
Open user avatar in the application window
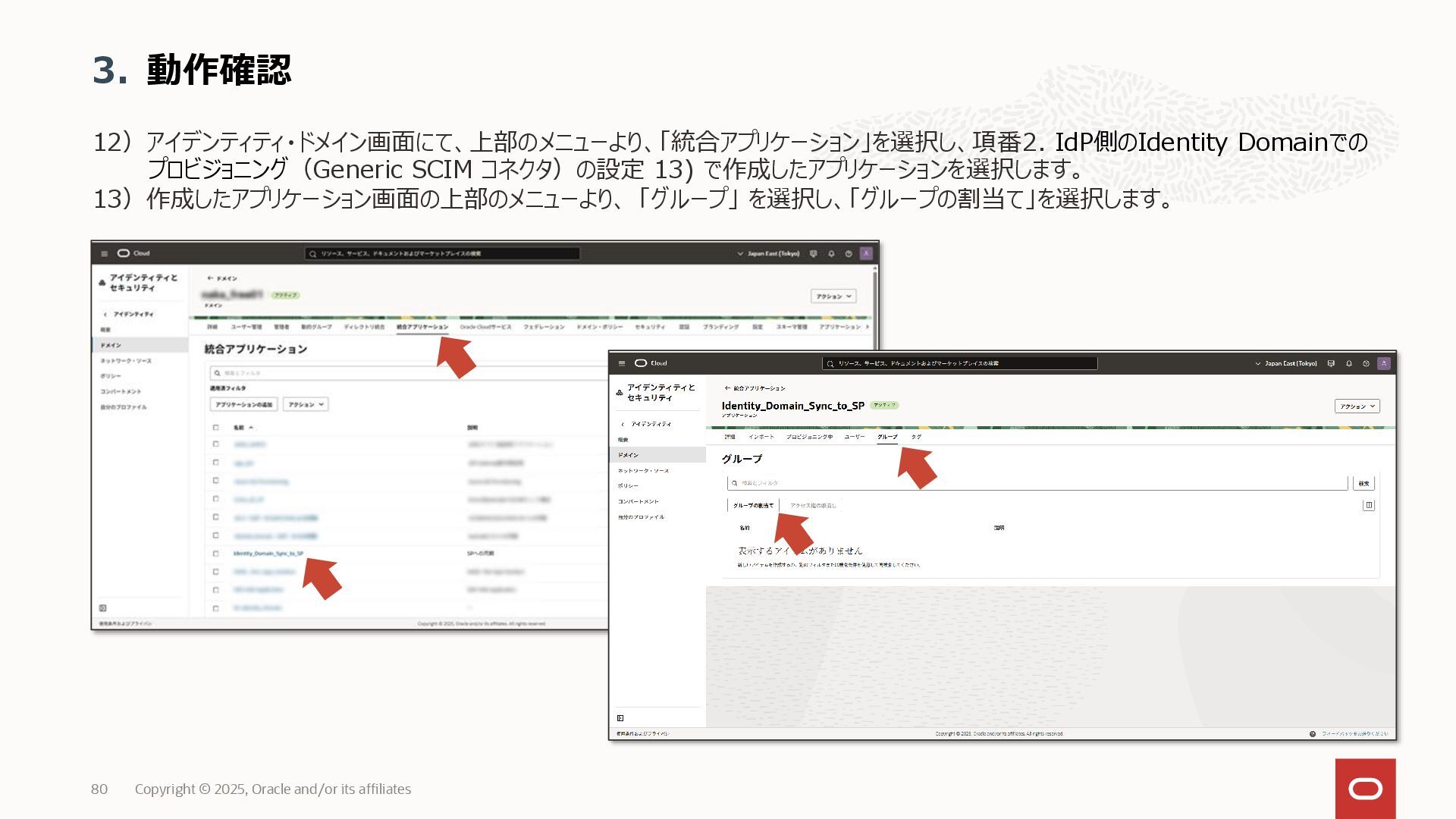point(1384,363)
